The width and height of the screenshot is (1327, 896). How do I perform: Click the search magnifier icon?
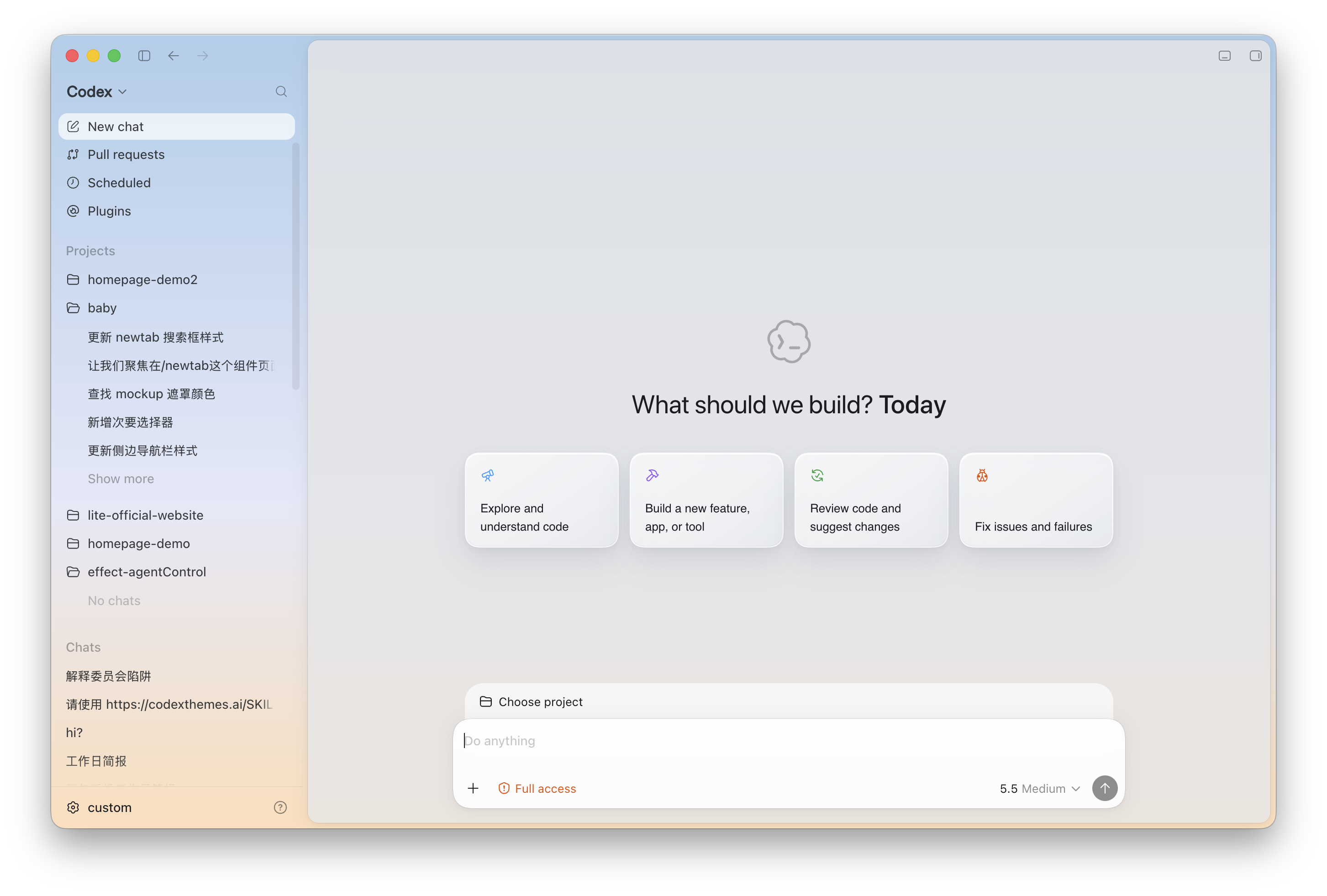pyautogui.click(x=281, y=91)
